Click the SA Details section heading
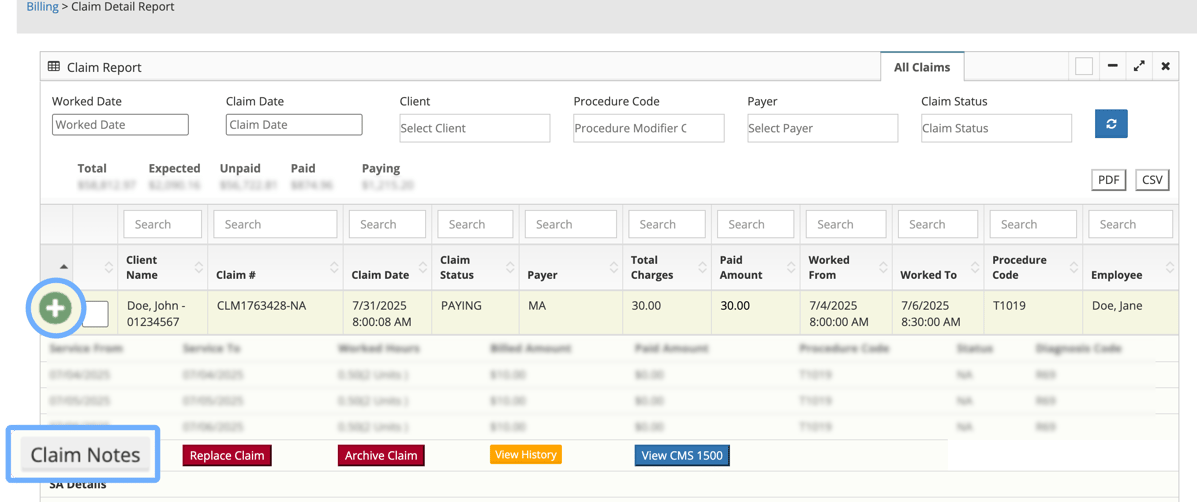The width and height of the screenshot is (1197, 502). pyautogui.click(x=78, y=484)
